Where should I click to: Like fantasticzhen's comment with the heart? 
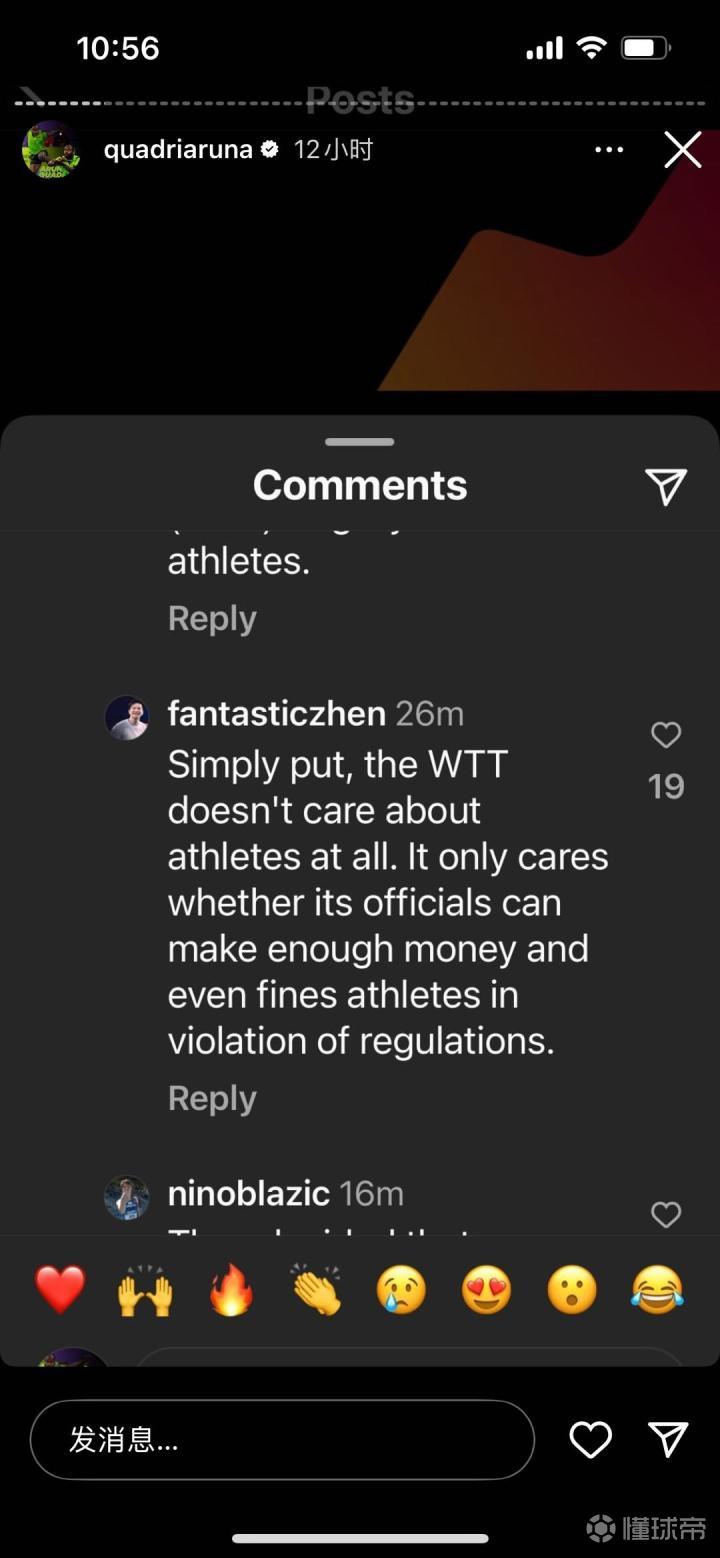(666, 736)
